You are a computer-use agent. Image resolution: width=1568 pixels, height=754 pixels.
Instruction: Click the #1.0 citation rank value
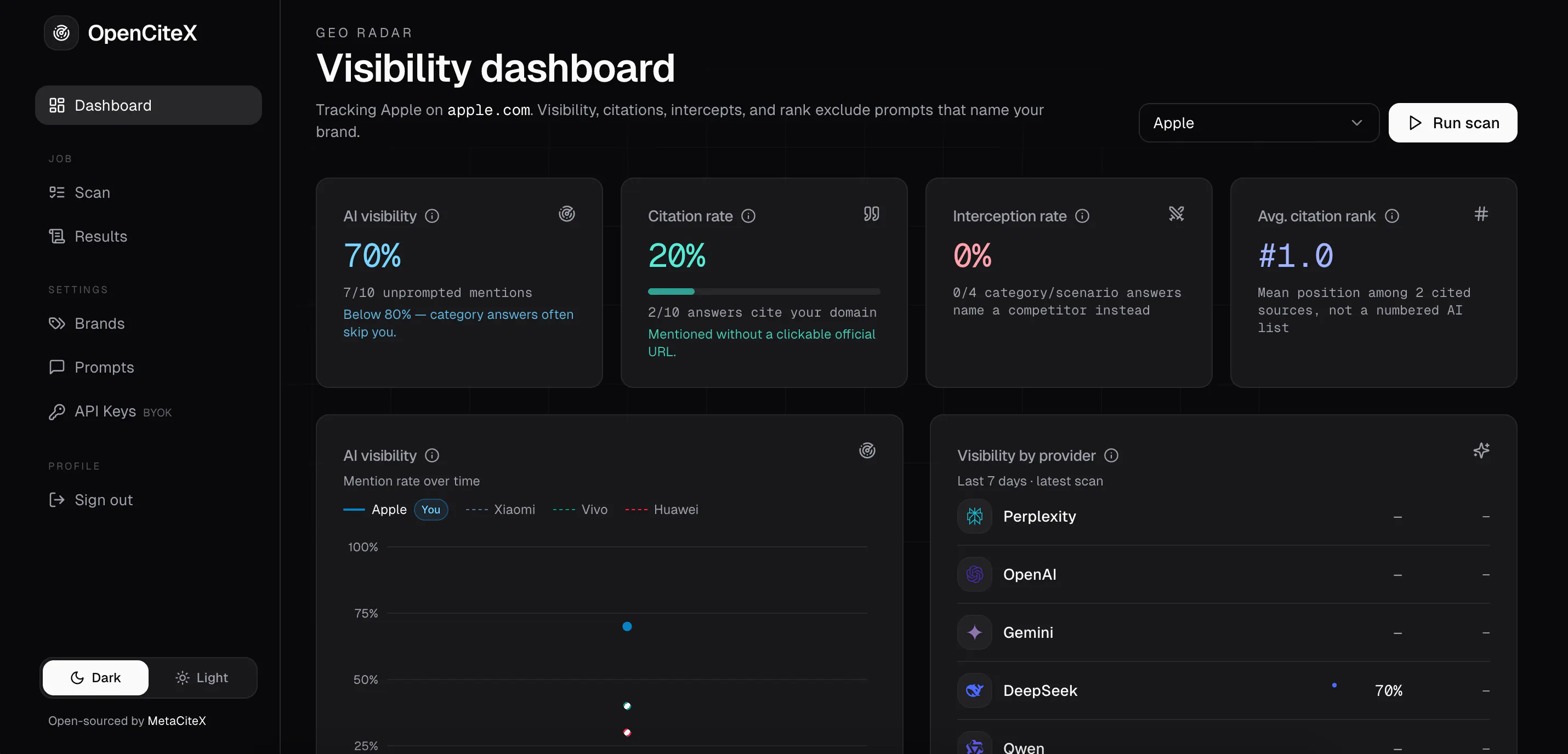(x=1296, y=255)
